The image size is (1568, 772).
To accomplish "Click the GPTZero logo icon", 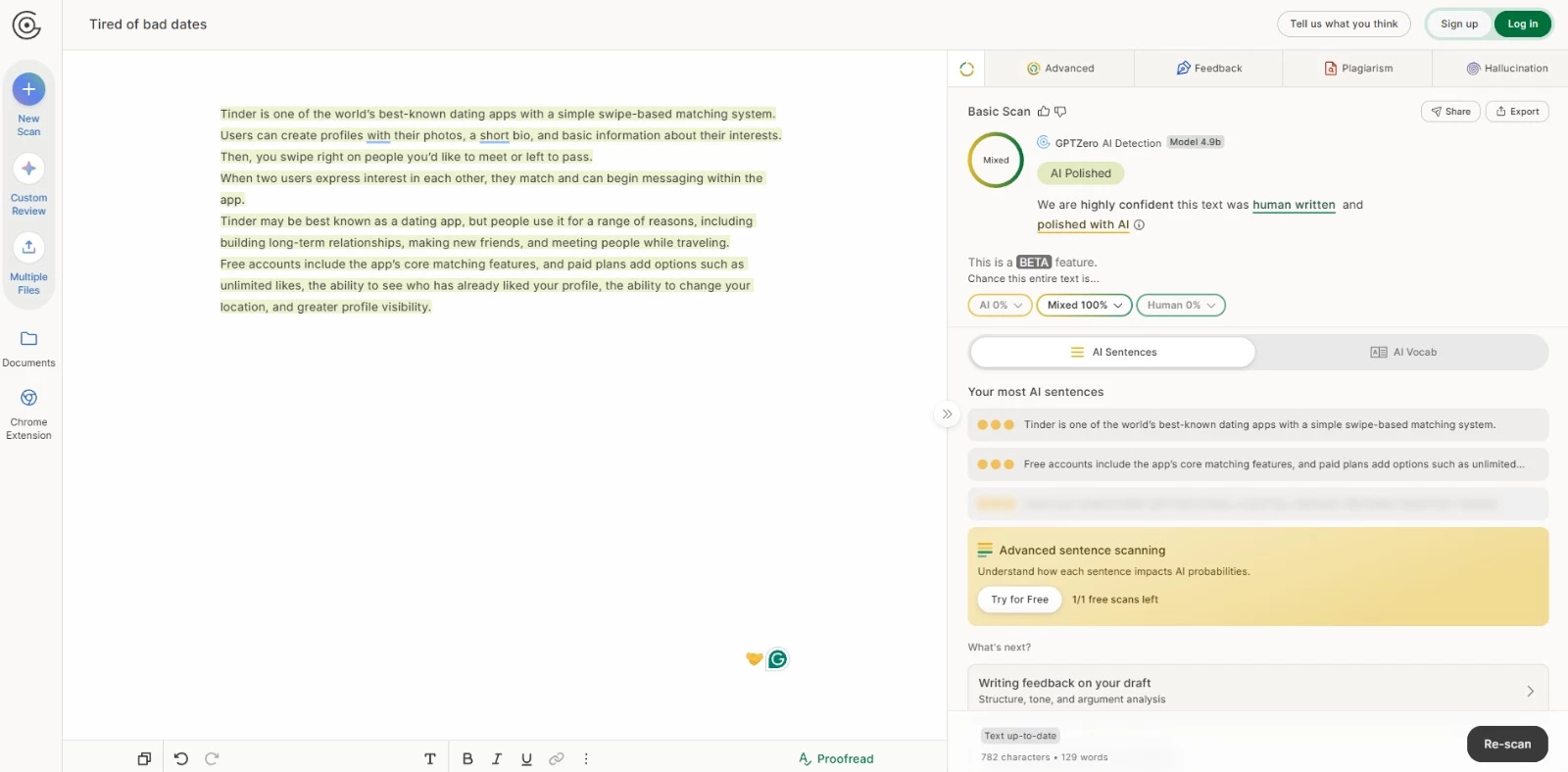I will tap(26, 25).
